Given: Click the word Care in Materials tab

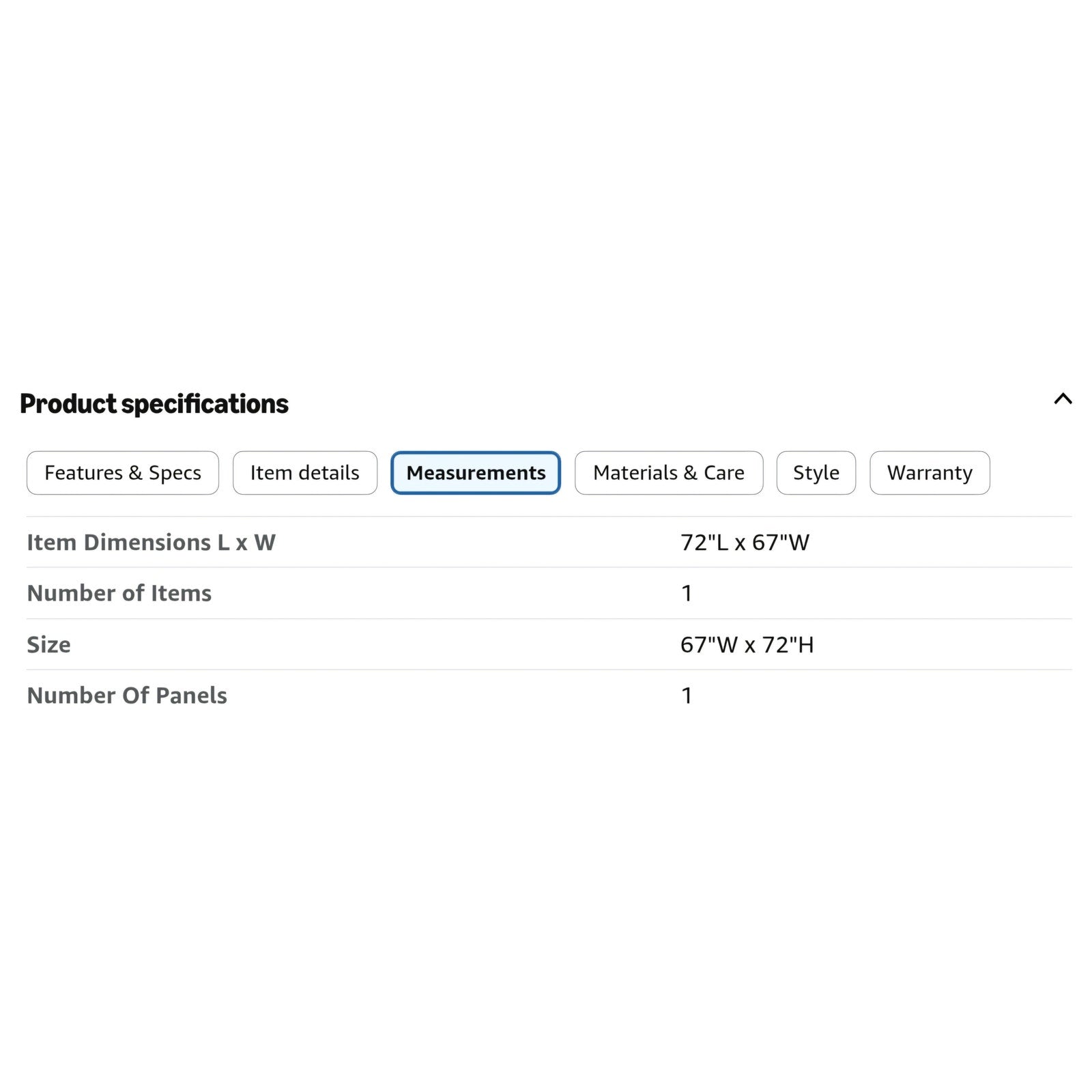Looking at the screenshot, I should (x=724, y=472).
